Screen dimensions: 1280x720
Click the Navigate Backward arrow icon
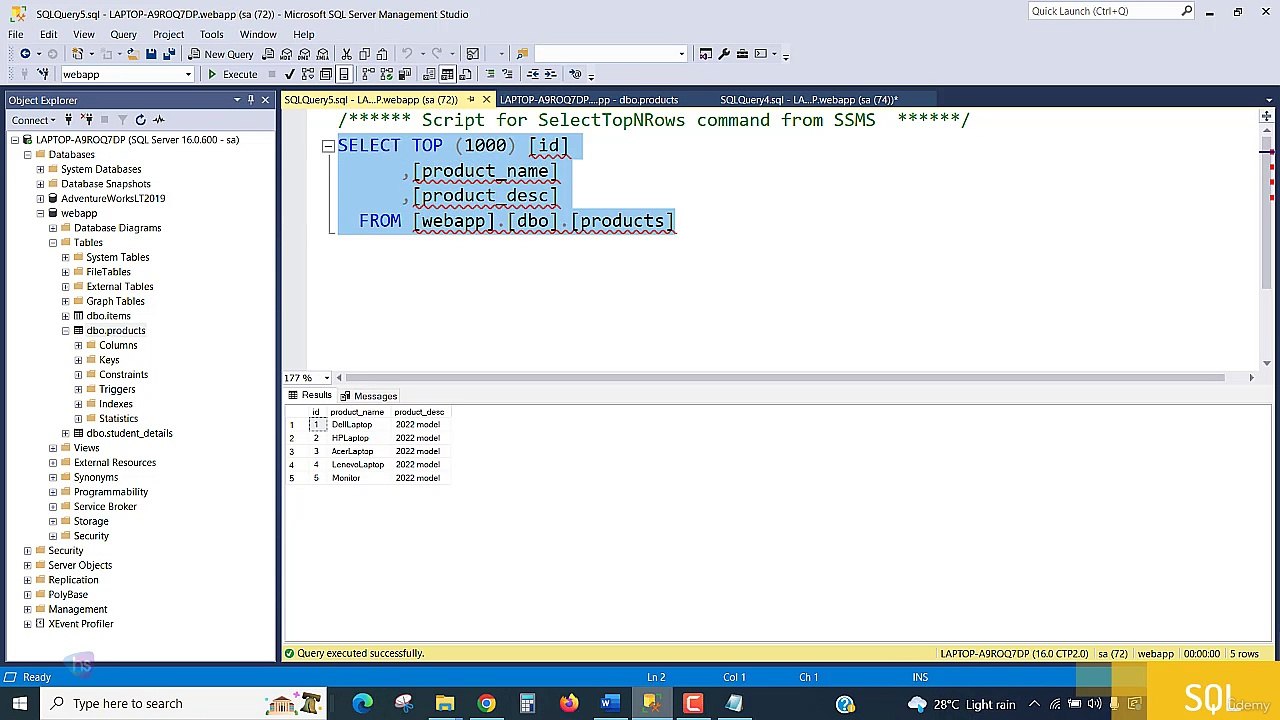tap(25, 54)
